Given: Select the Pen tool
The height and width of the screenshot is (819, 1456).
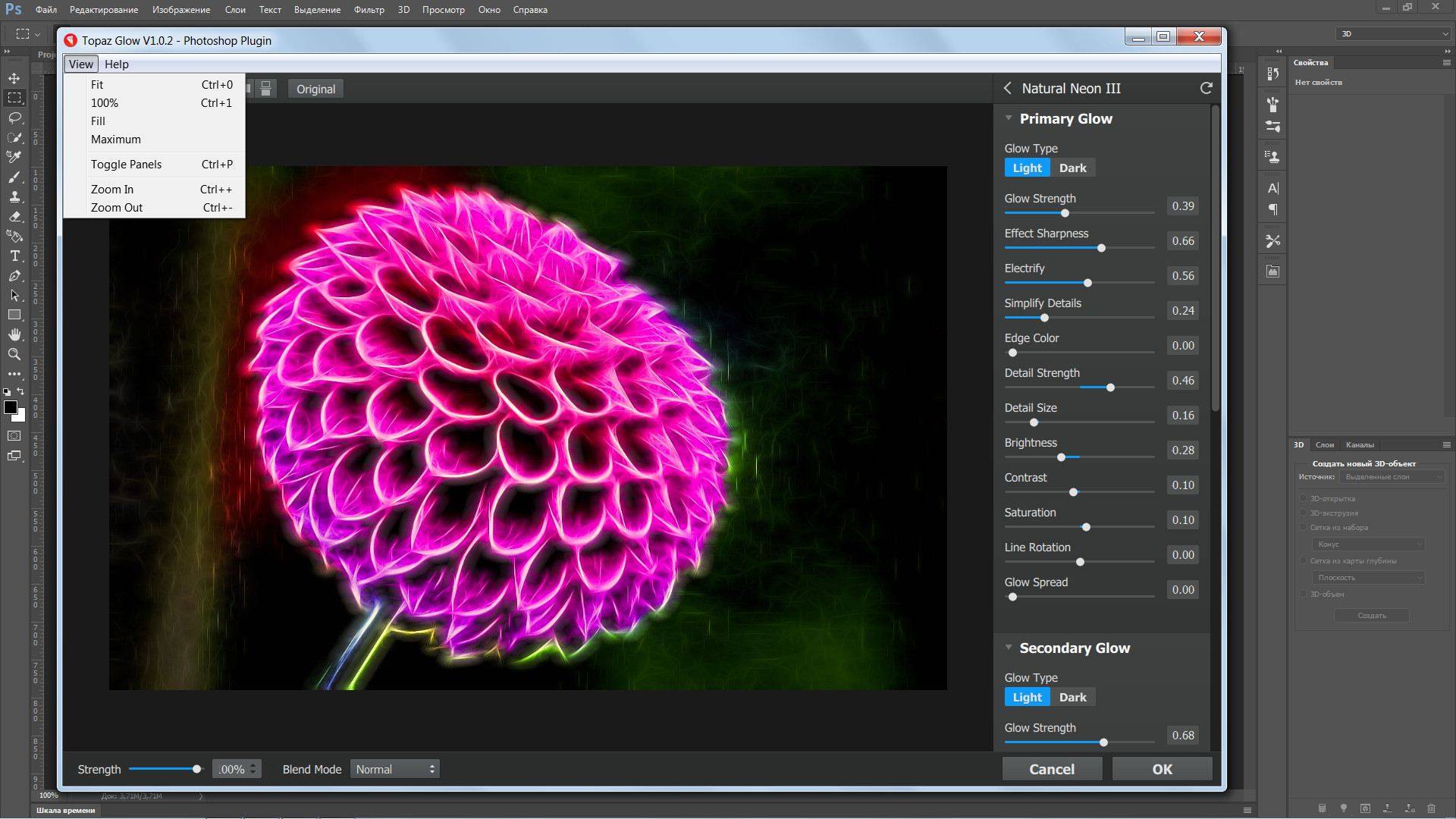Looking at the screenshot, I should pos(14,275).
